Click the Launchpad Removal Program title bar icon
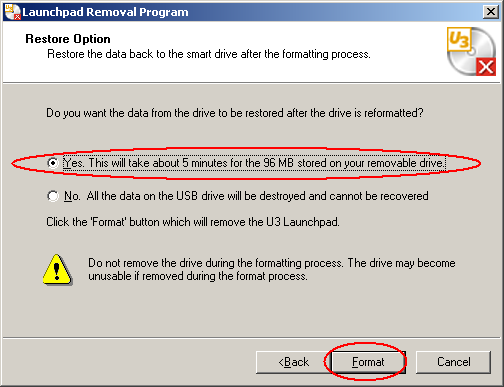Screen dimensions: 504x387 pos(13,12)
